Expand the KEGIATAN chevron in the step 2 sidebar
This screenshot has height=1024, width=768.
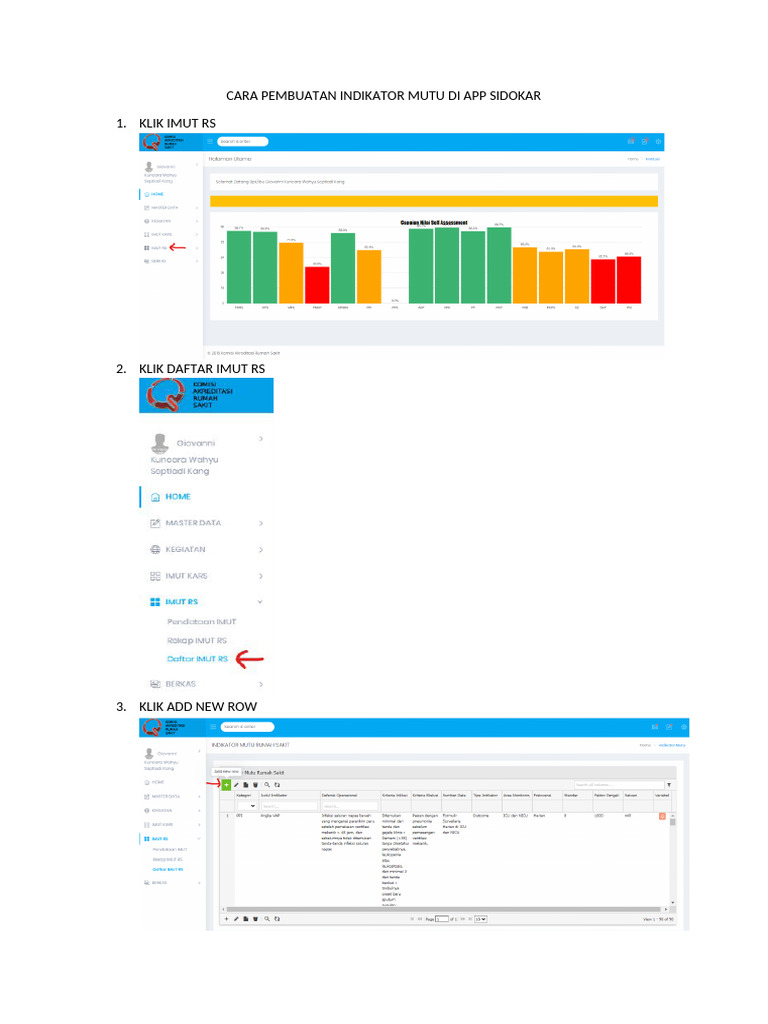point(261,550)
